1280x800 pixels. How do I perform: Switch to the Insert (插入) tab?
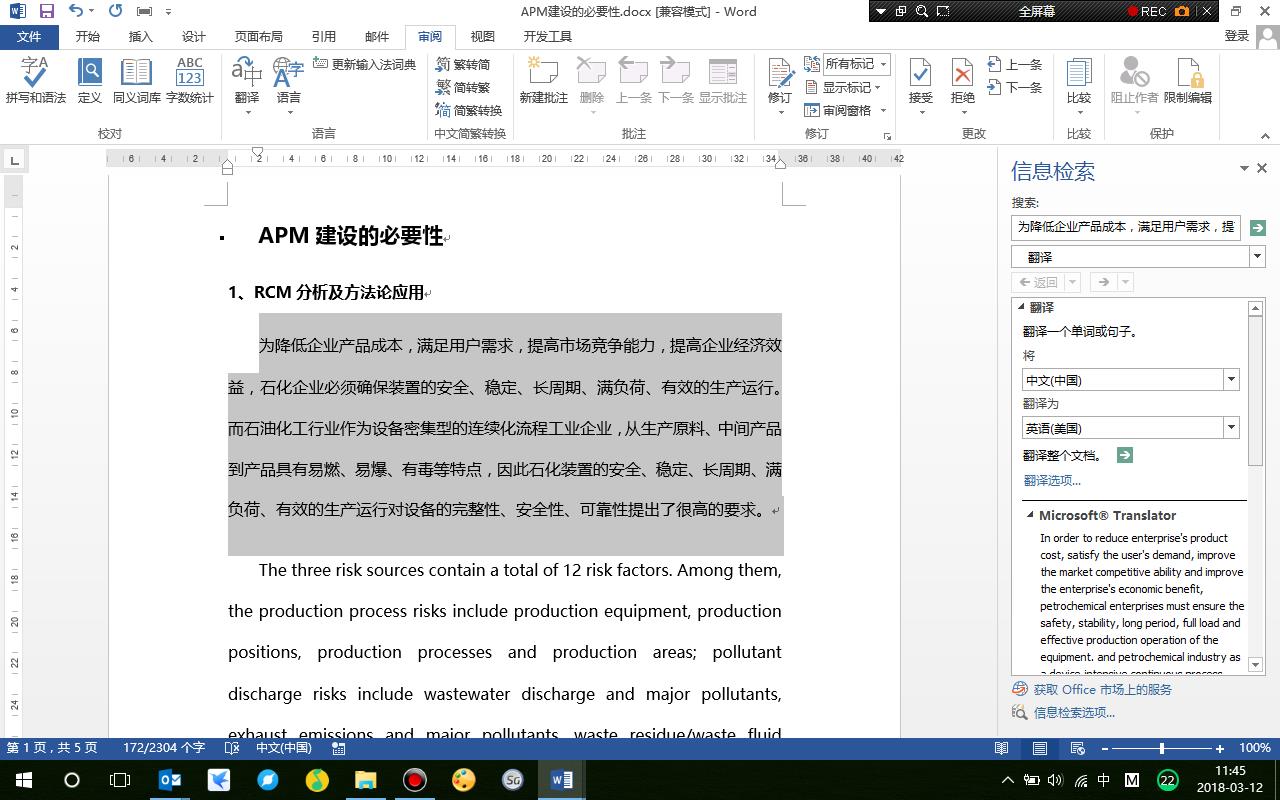point(141,37)
